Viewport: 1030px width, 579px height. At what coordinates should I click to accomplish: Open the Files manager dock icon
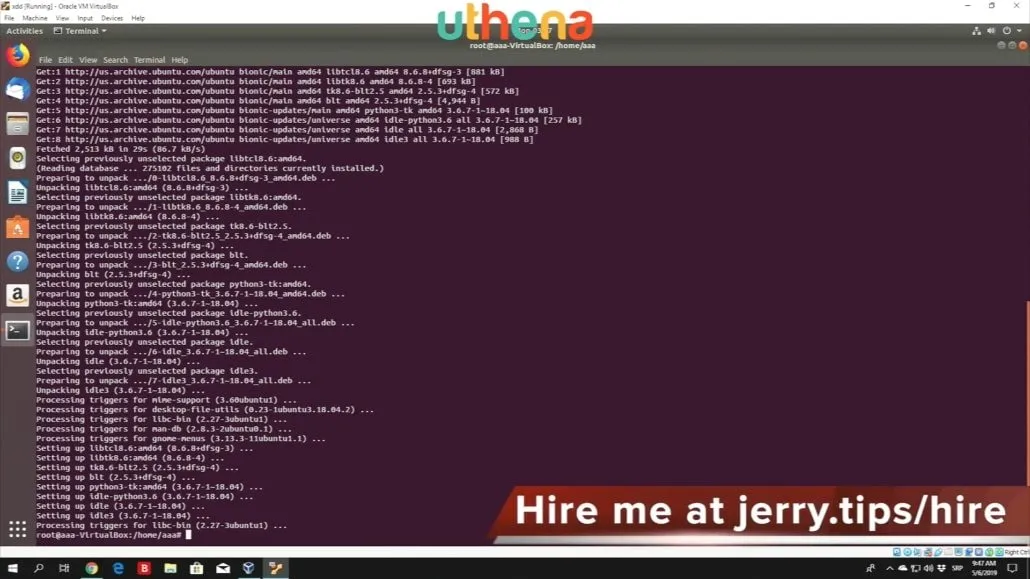(x=18, y=124)
